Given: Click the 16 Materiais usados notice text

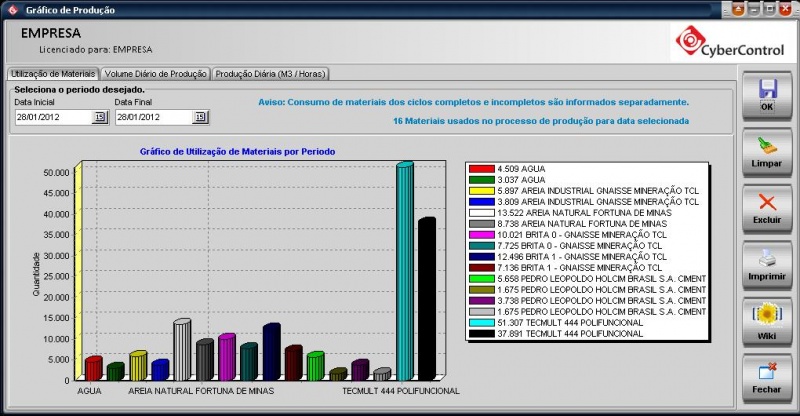Looking at the screenshot, I should point(541,121).
